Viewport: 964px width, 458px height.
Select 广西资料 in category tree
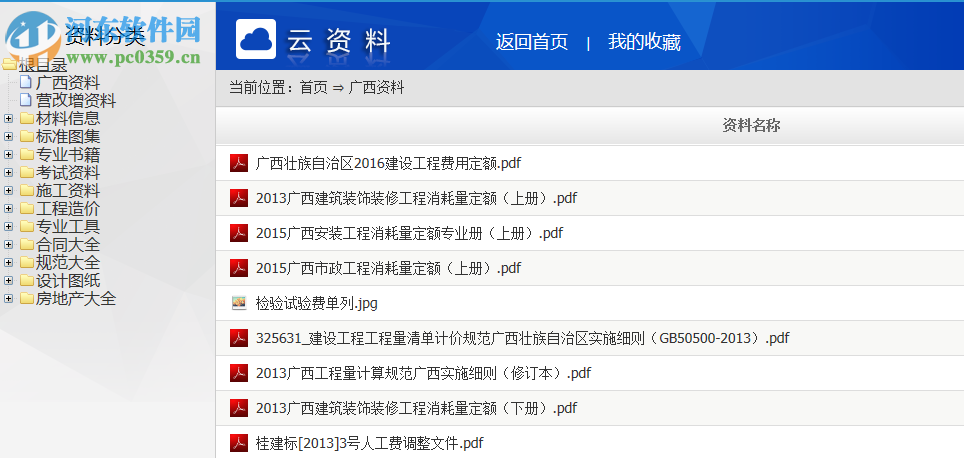68,82
